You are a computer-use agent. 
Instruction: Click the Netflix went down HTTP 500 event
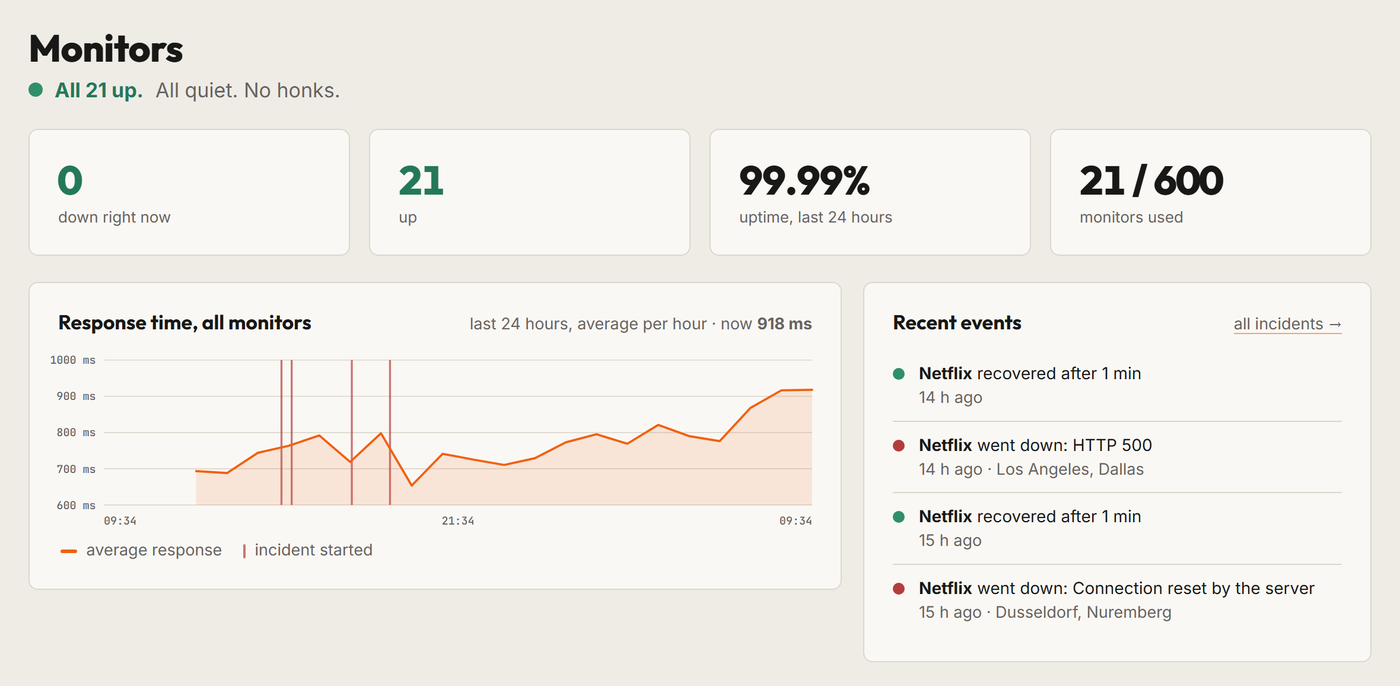pos(1117,457)
